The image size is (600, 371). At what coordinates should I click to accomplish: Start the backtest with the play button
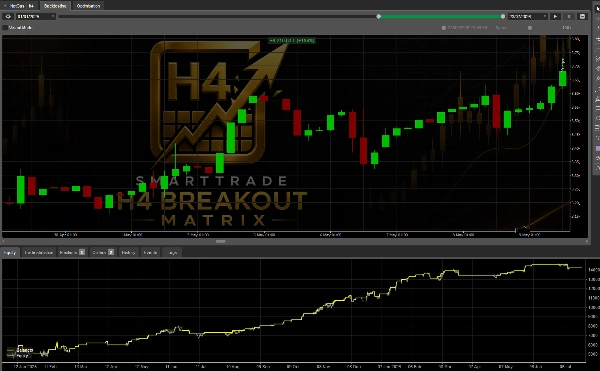[555, 16]
